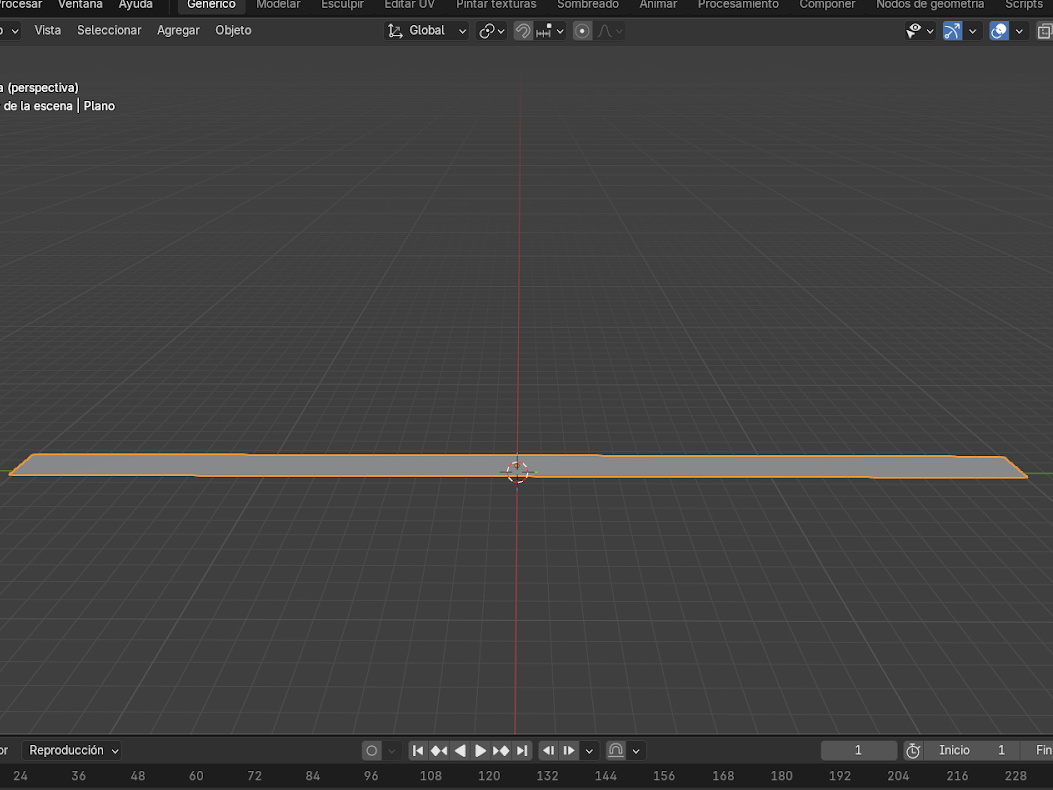Viewport: 1053px width, 790px height.
Task: Click the auto keying record button
Action: (x=372, y=751)
